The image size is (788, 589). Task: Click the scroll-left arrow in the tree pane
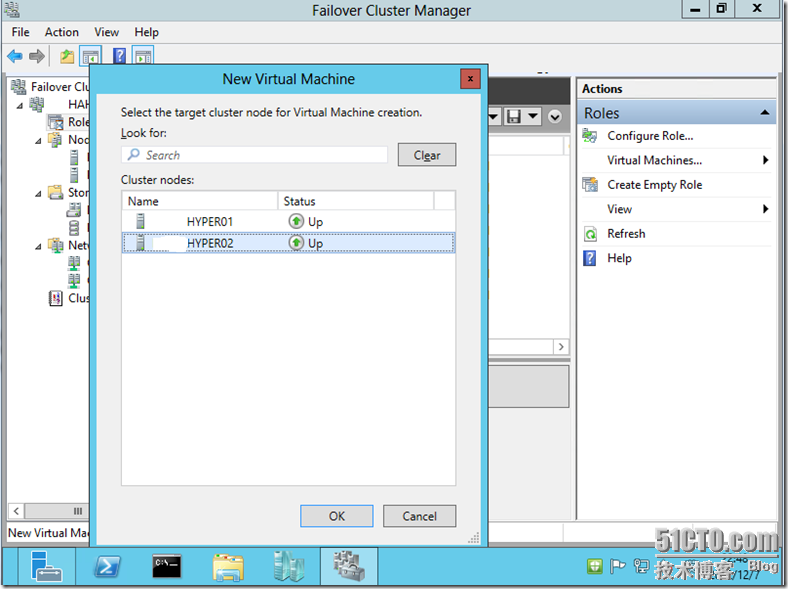pos(16,511)
